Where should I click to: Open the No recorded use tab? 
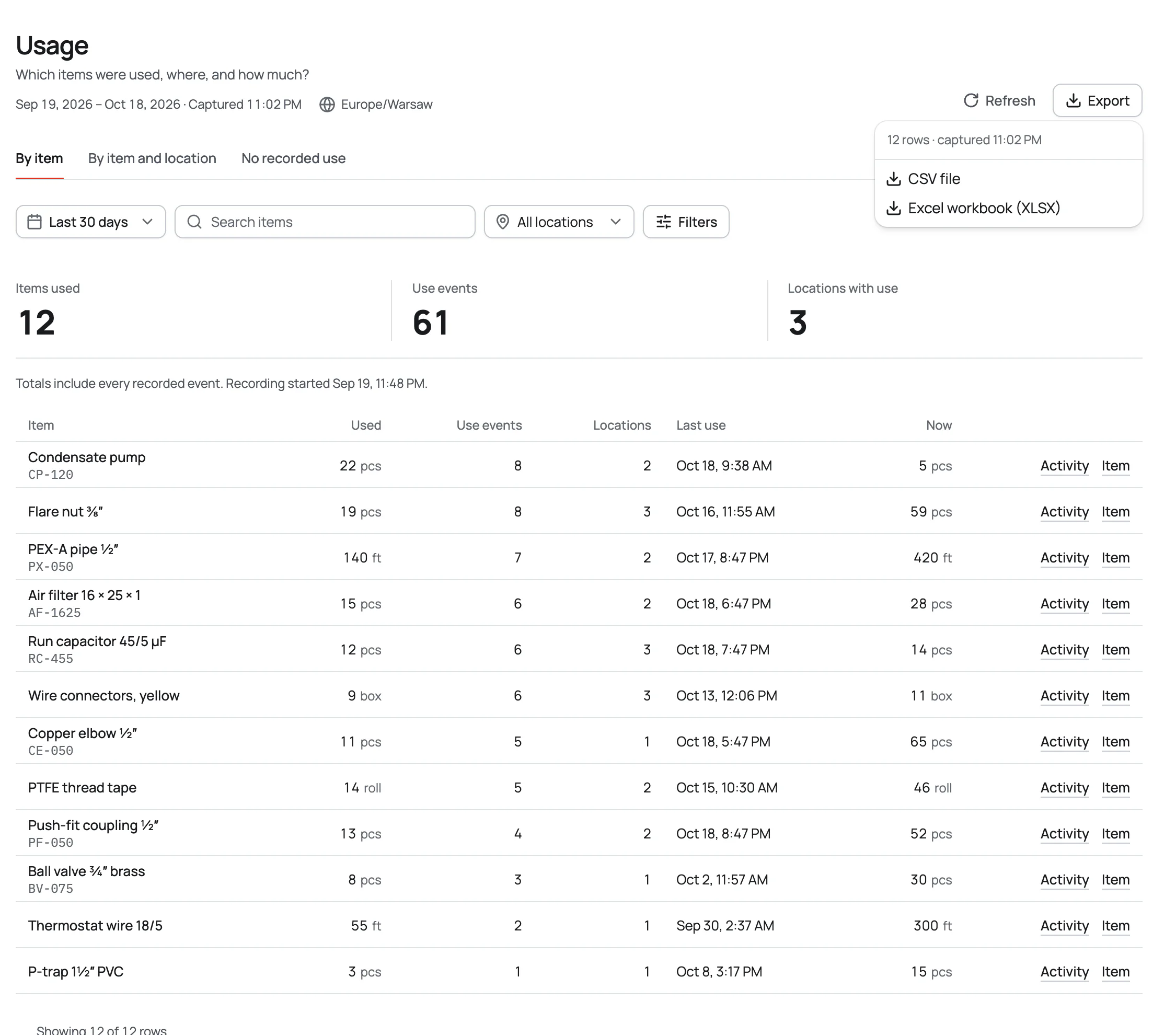tap(293, 159)
